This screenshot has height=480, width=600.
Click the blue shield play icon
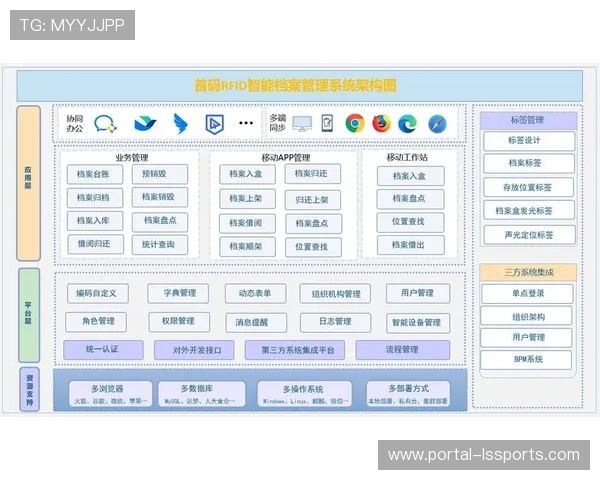coord(214,124)
